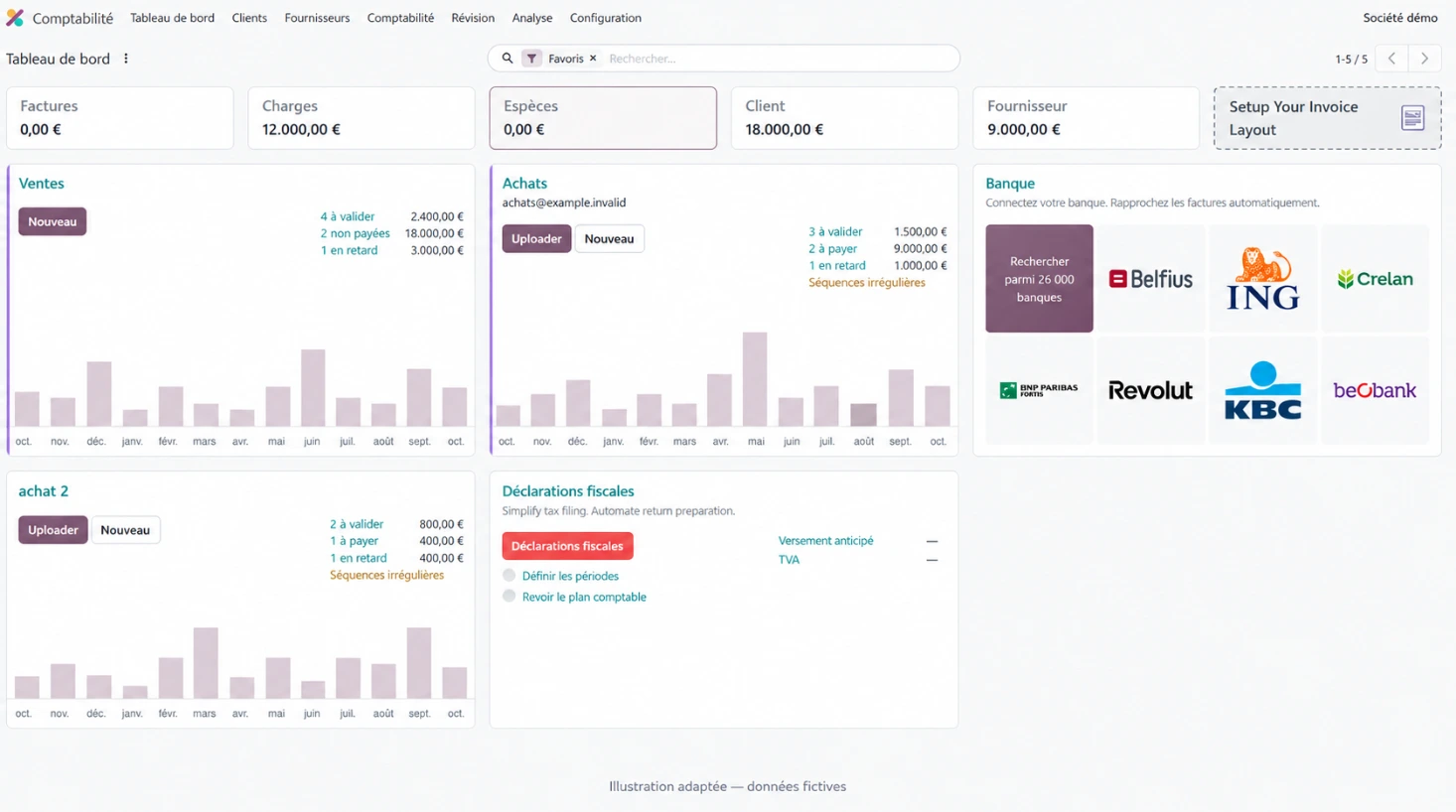
Task: Open the Comptabilité menu in the top bar
Action: tap(400, 18)
